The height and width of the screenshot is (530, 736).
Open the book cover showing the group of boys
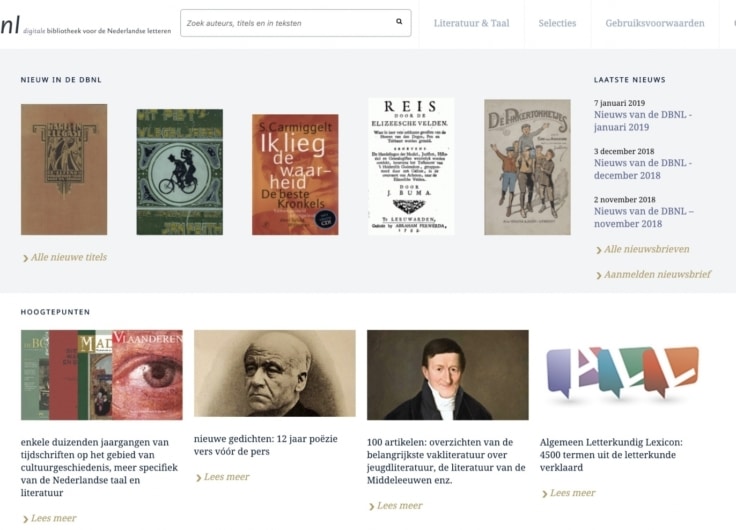click(527, 166)
